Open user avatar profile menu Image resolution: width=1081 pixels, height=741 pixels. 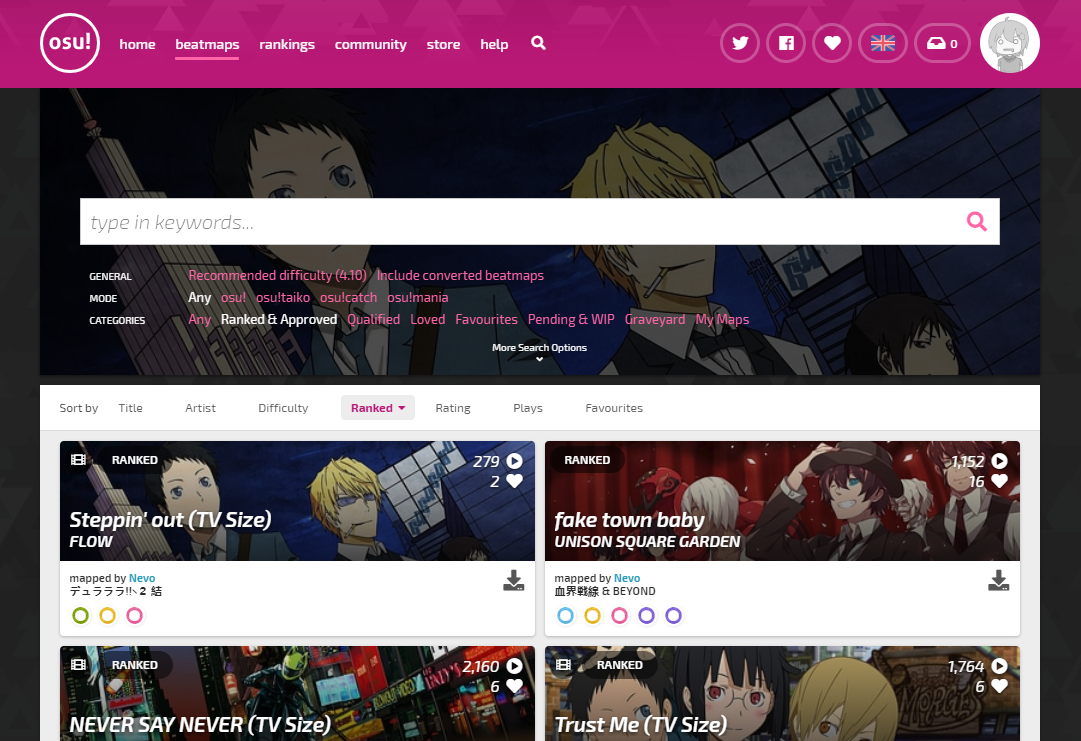[1009, 44]
